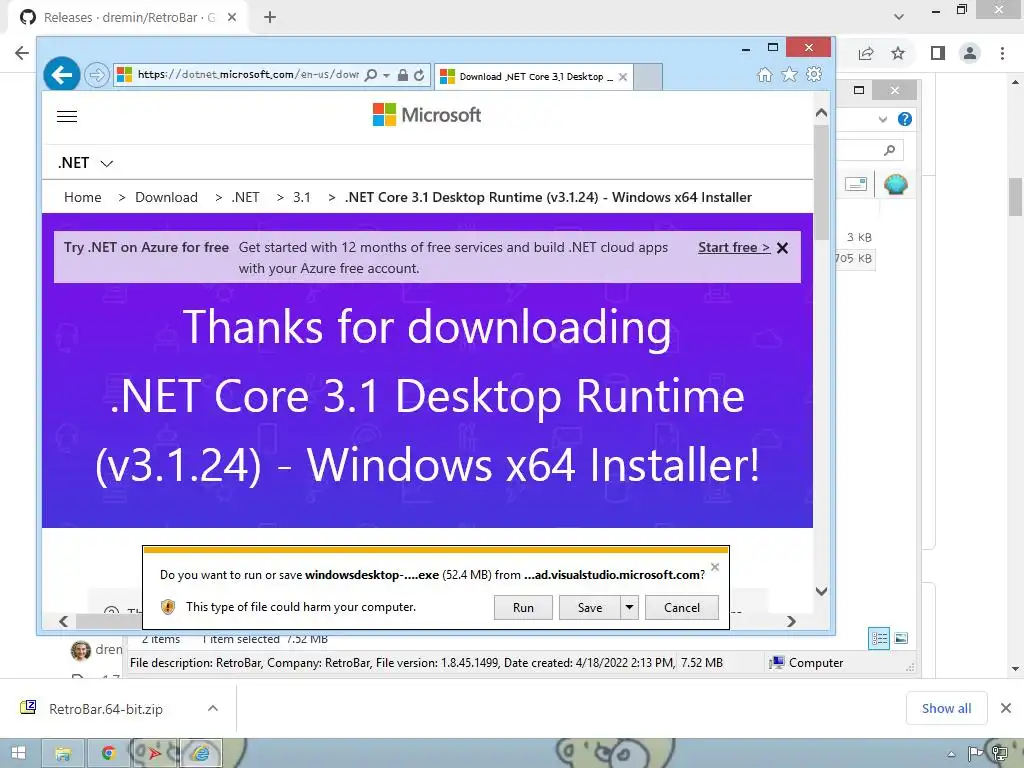Open the hamburger menu on Microsoft page
The width and height of the screenshot is (1024, 768).
(x=67, y=116)
